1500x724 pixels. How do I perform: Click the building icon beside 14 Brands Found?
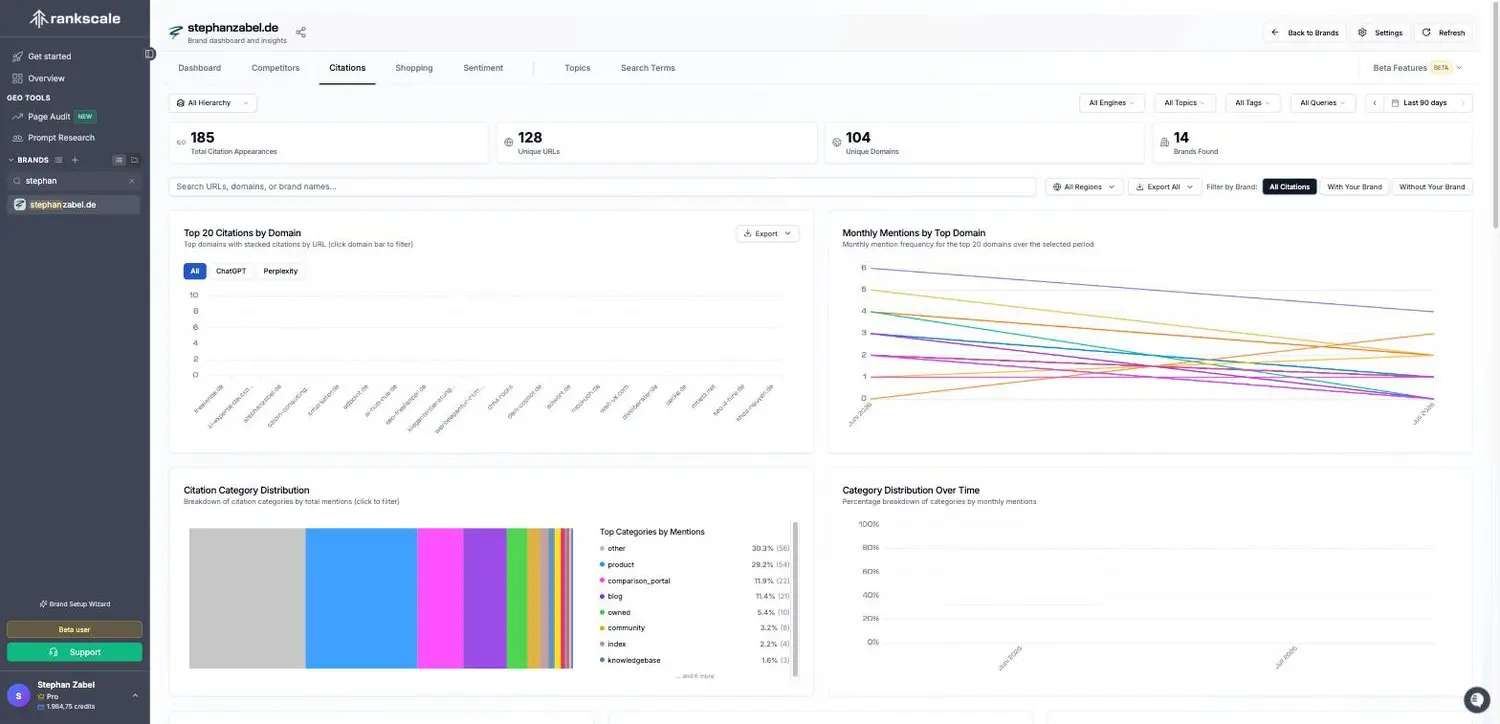point(1165,143)
